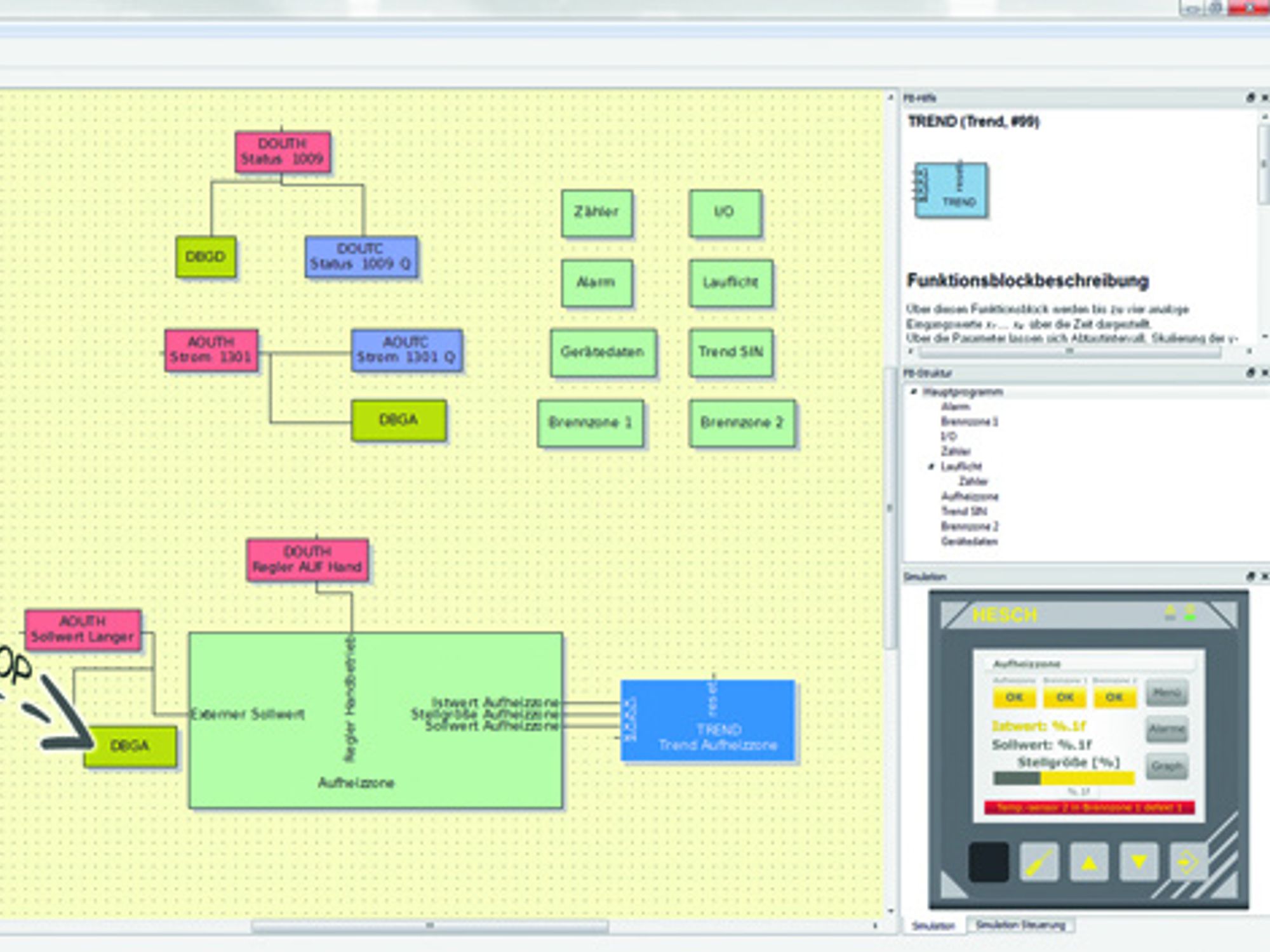Click the FB-Hilfe horizontal scrollbar

click(1069, 351)
